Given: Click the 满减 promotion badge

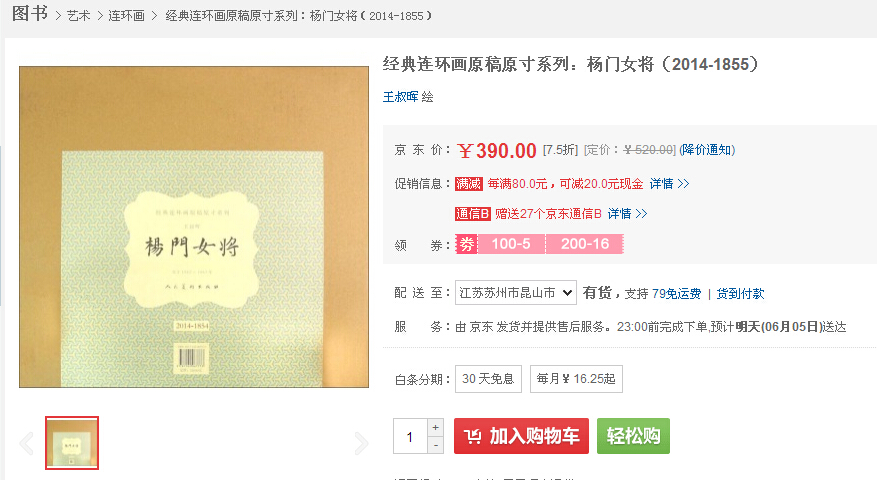Looking at the screenshot, I should click(x=468, y=183).
